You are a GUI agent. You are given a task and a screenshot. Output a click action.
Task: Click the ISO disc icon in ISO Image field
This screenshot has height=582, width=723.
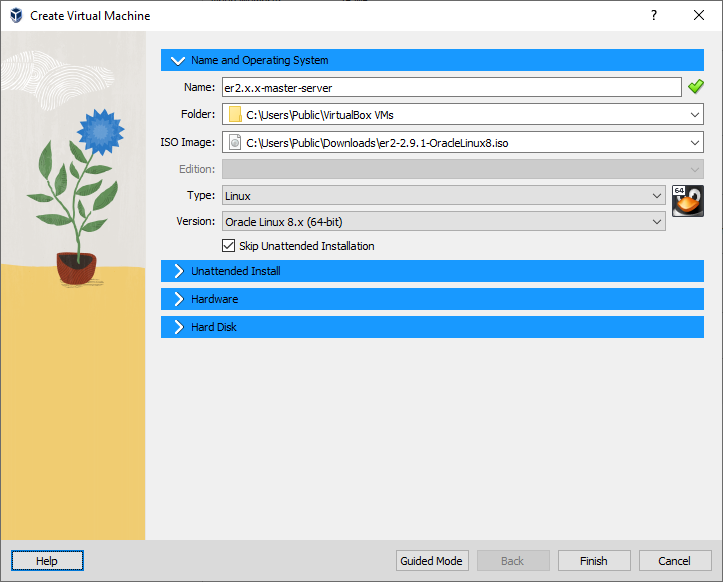[x=235, y=143]
